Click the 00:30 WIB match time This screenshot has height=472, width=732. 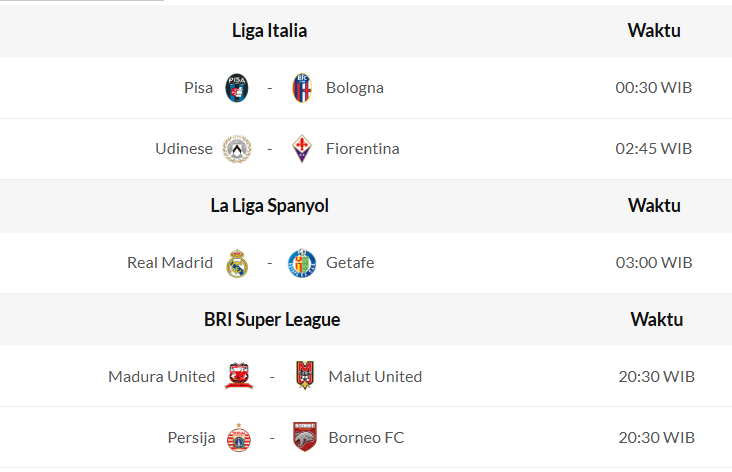[x=654, y=88]
